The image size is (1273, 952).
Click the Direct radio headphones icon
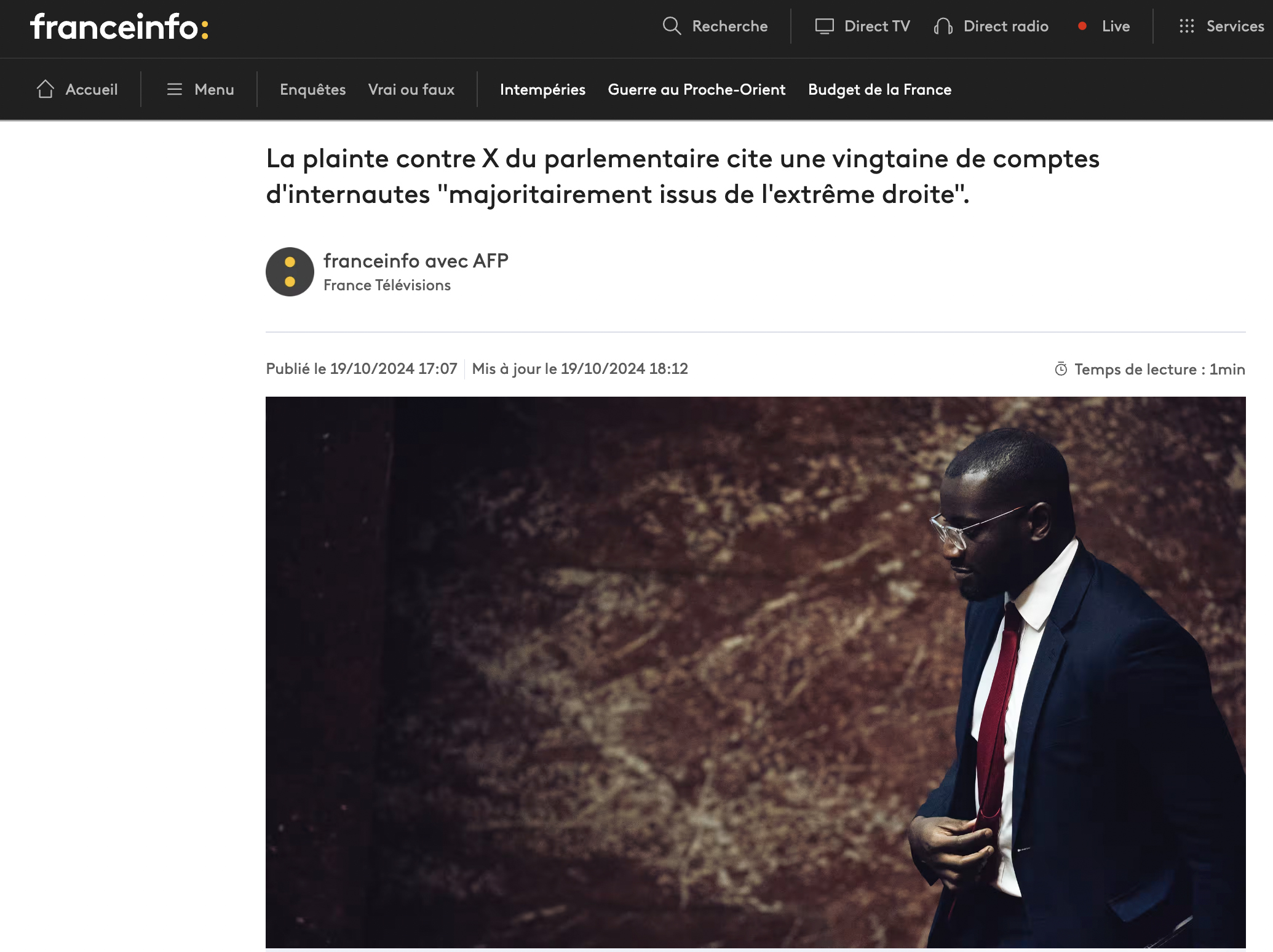pyautogui.click(x=943, y=26)
